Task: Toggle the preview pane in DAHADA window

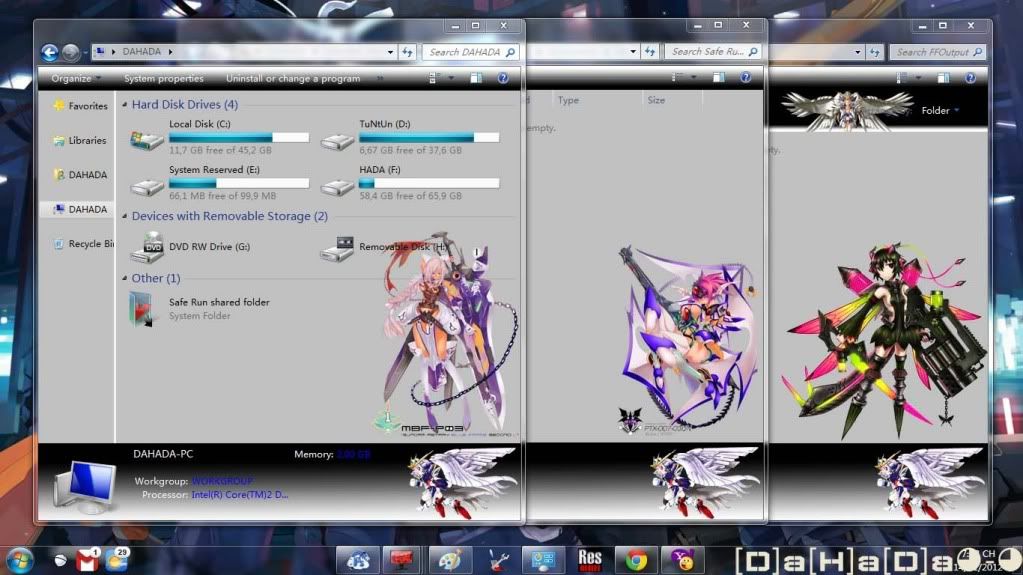Action: (474, 78)
